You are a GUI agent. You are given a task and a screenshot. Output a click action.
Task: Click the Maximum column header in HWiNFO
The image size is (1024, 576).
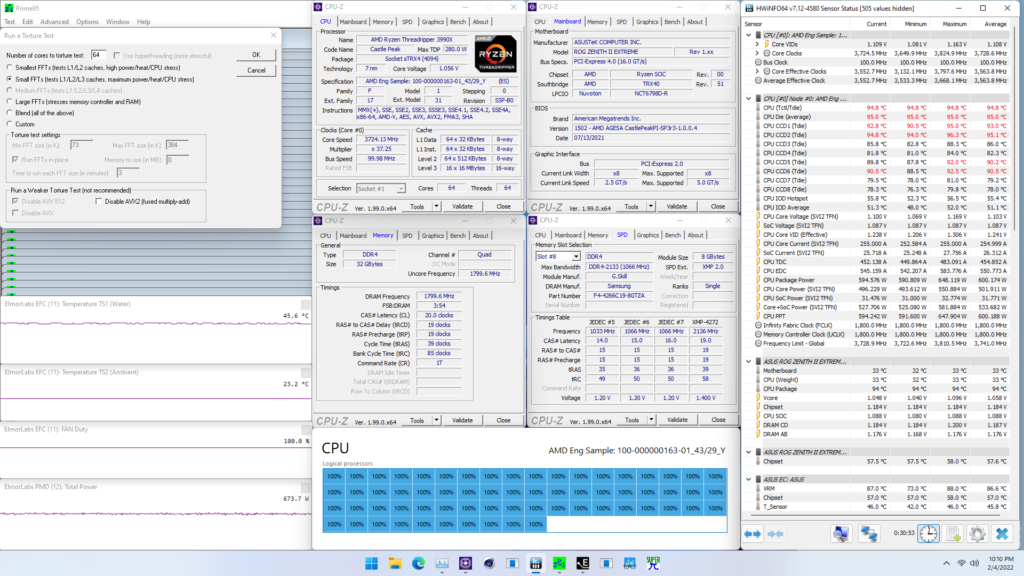coord(954,24)
